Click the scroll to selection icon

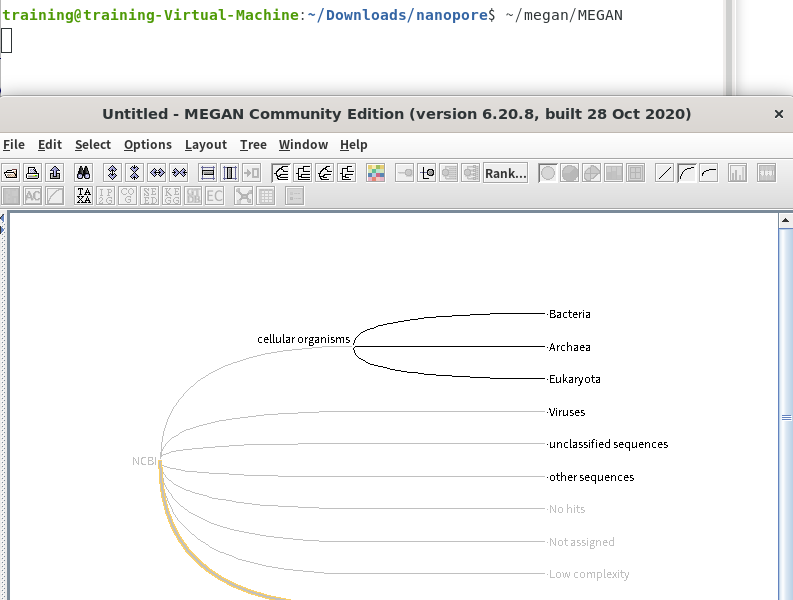(252, 173)
